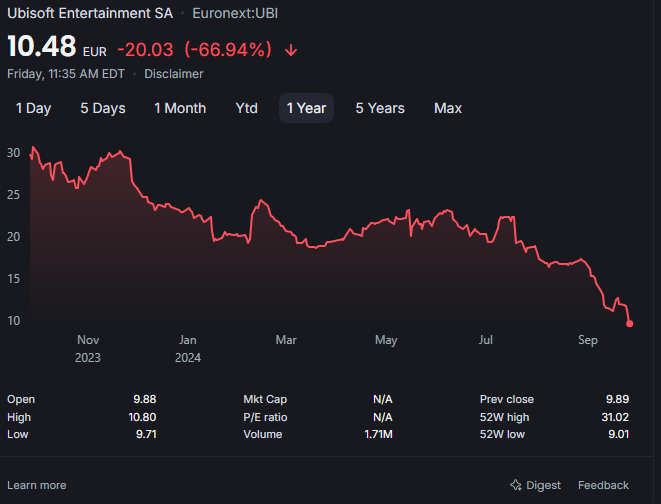661x504 pixels.
Task: Switch to the 5 Days range
Action: [103, 108]
